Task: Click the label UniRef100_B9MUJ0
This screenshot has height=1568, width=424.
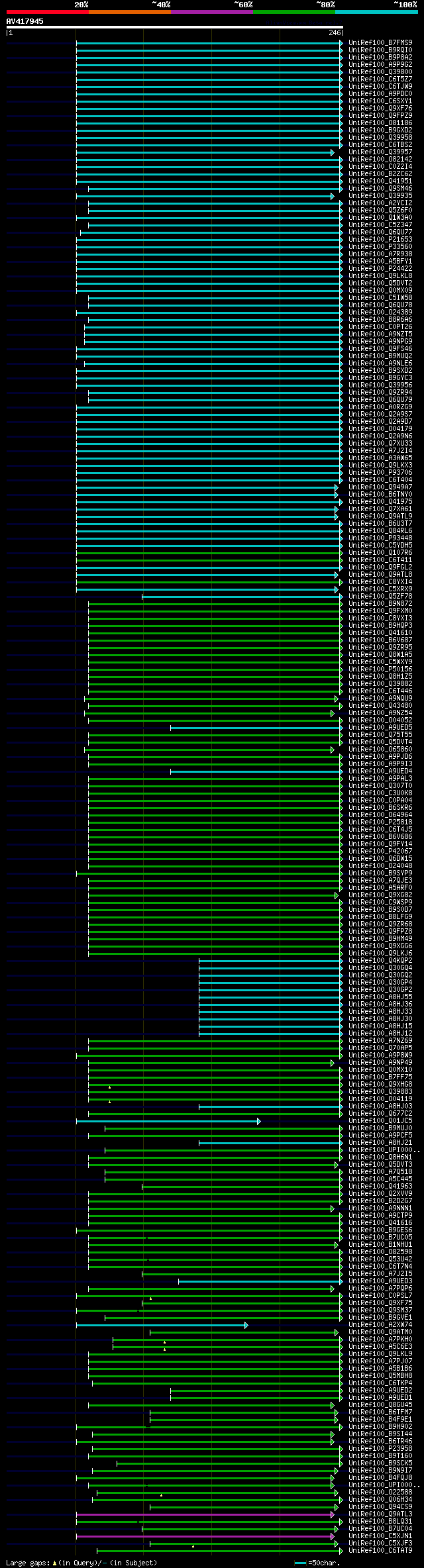Action: [380, 1128]
